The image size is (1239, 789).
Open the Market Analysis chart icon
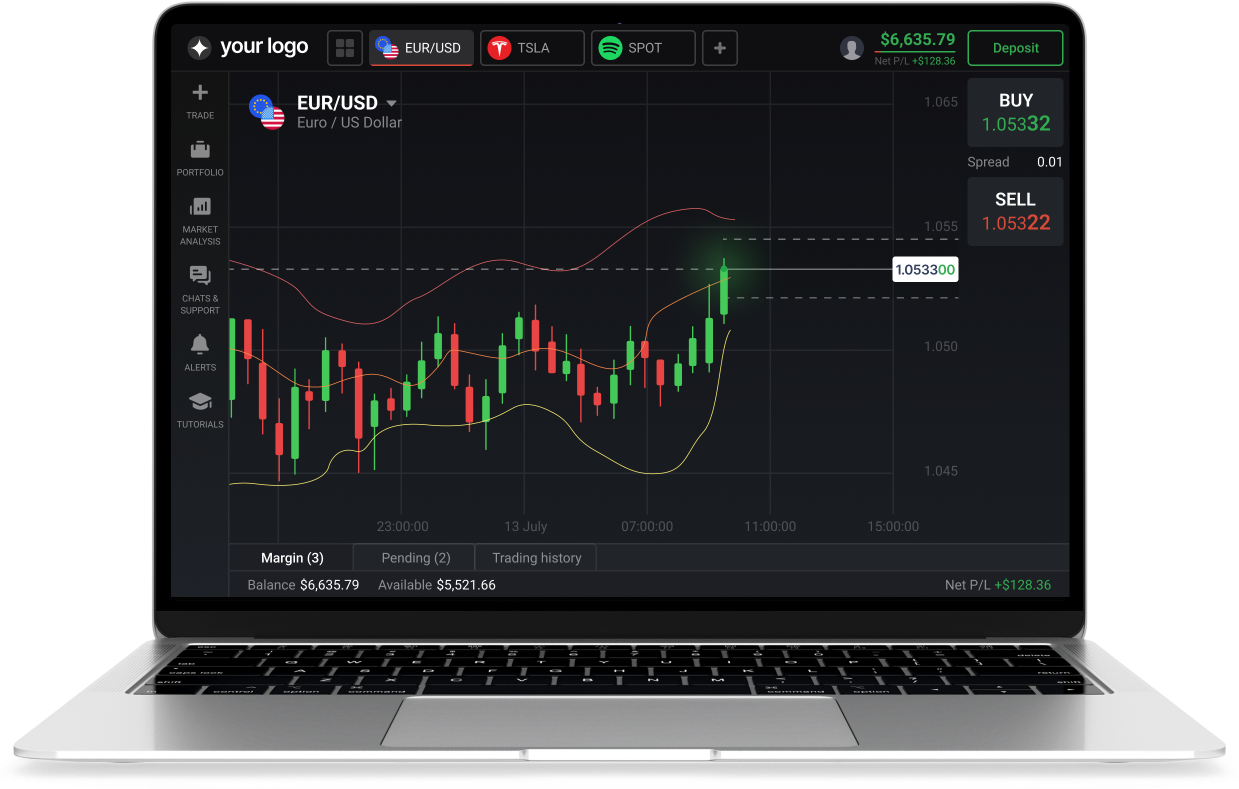[200, 207]
